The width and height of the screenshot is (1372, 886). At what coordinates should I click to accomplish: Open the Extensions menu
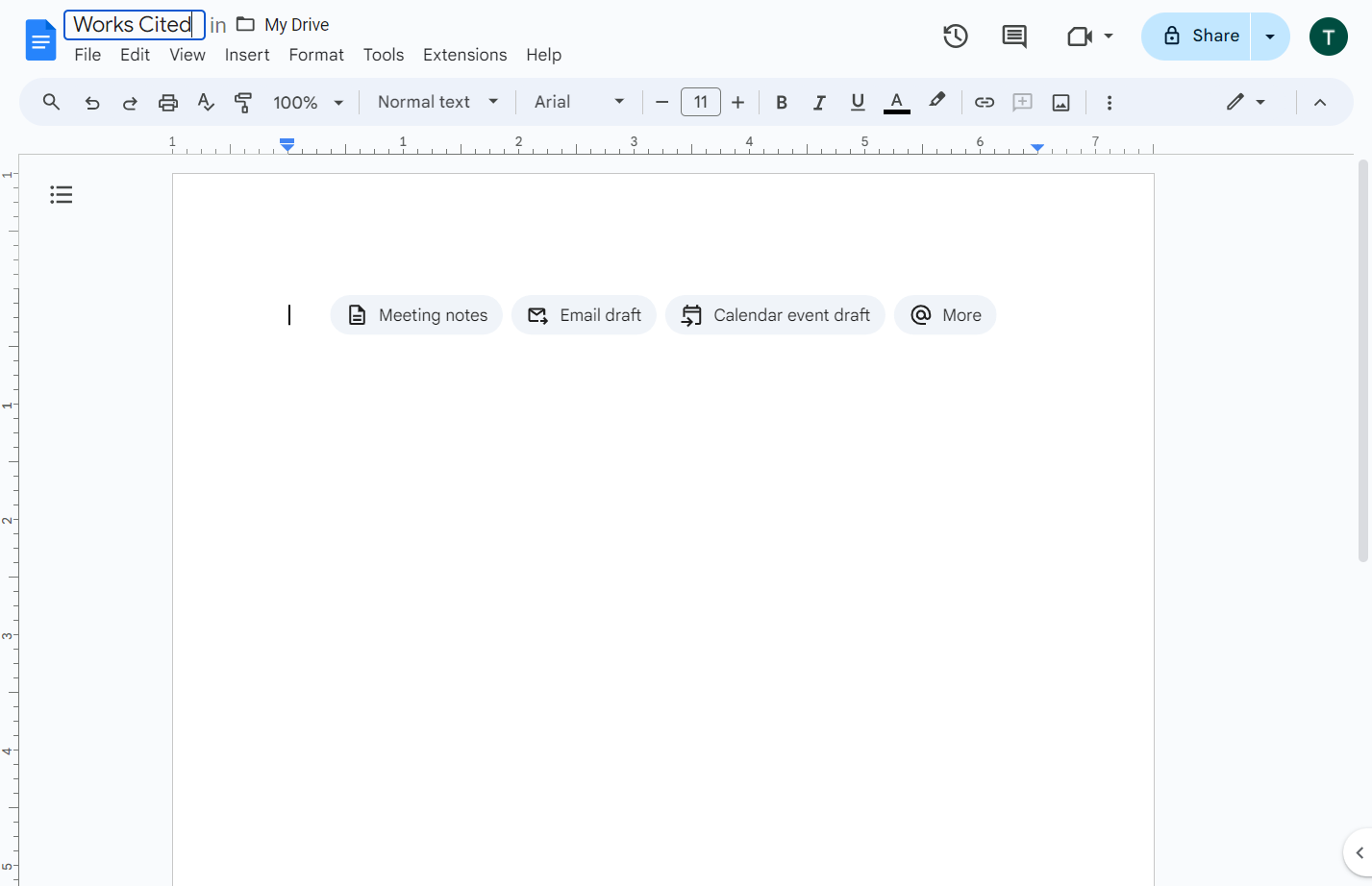pos(464,55)
